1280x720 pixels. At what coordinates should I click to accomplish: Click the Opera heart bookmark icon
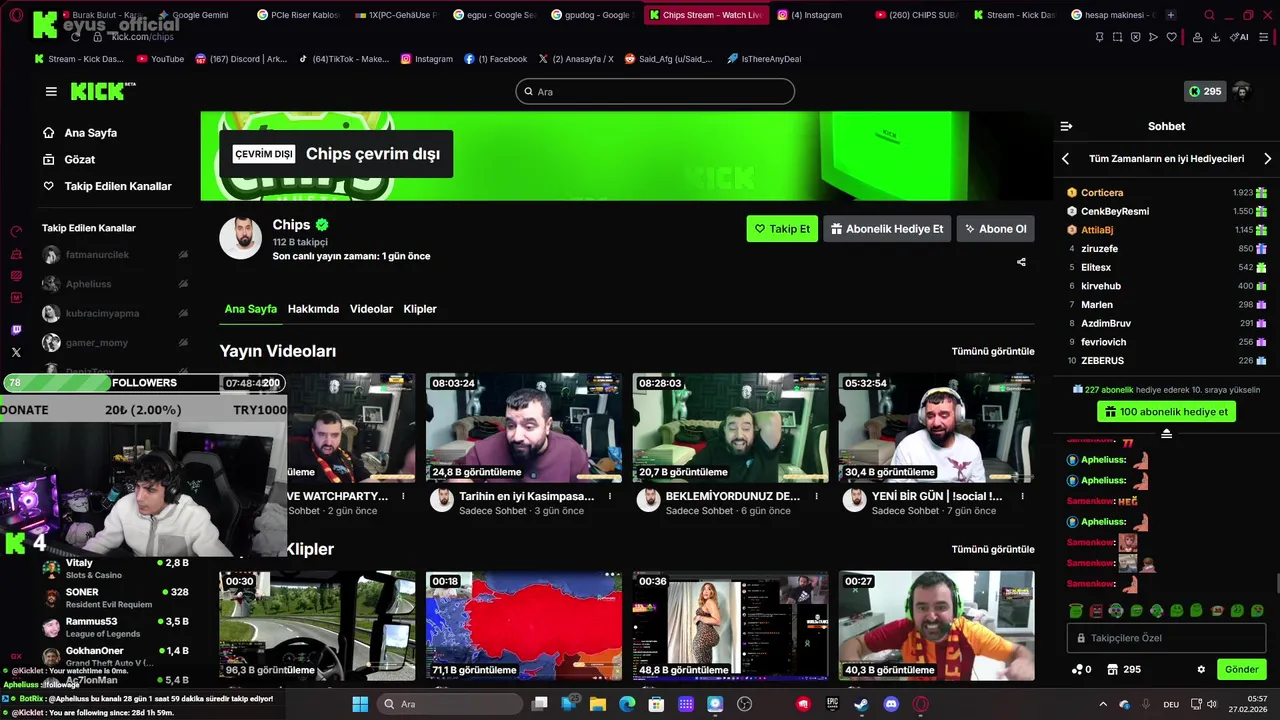(1171, 37)
